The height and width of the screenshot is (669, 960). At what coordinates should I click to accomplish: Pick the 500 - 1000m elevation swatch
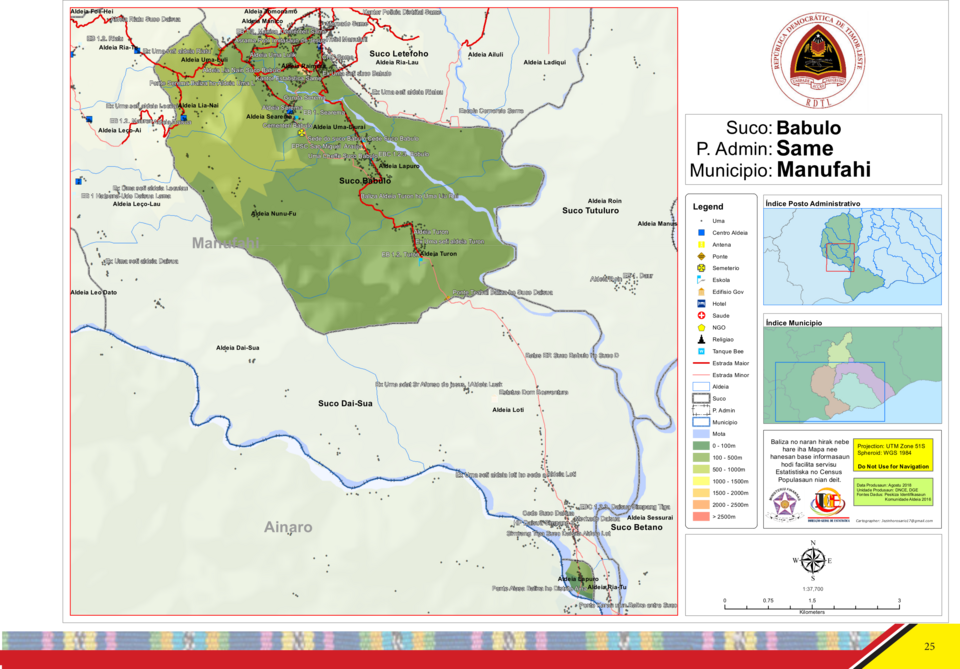pos(701,469)
